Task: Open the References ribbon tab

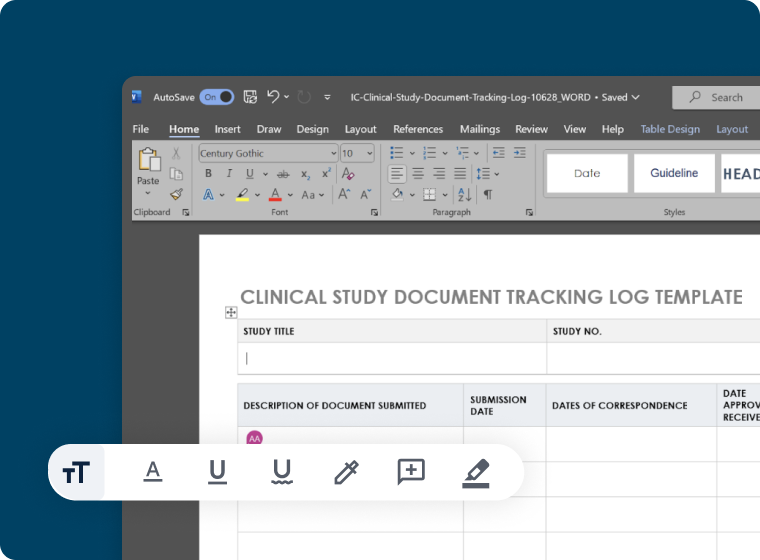Action: 418,129
